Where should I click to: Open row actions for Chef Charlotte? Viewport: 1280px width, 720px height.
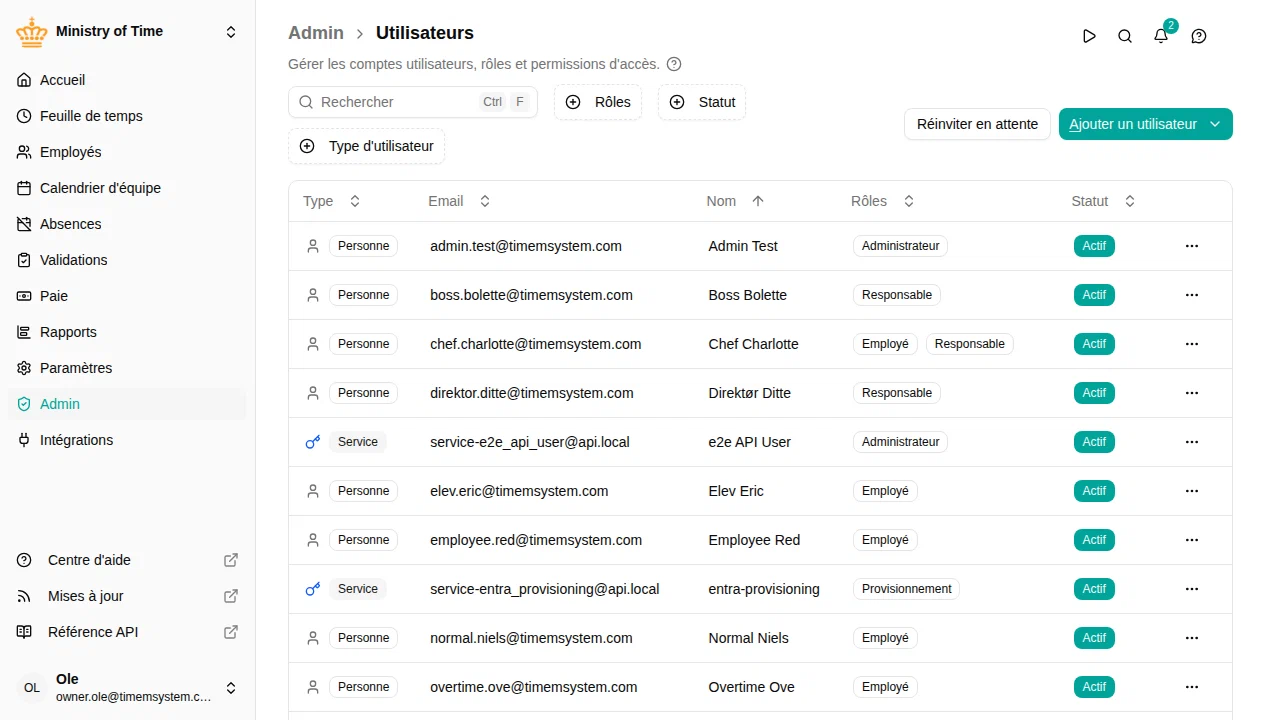click(x=1191, y=344)
